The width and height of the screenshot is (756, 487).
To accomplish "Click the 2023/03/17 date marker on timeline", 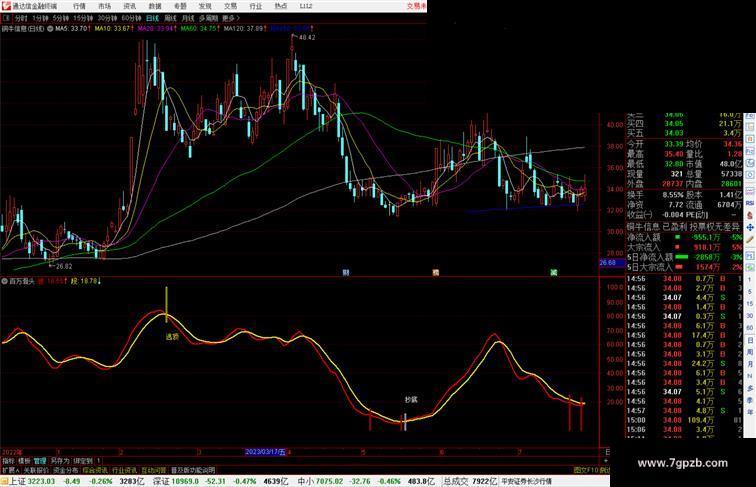I will 265,452.
